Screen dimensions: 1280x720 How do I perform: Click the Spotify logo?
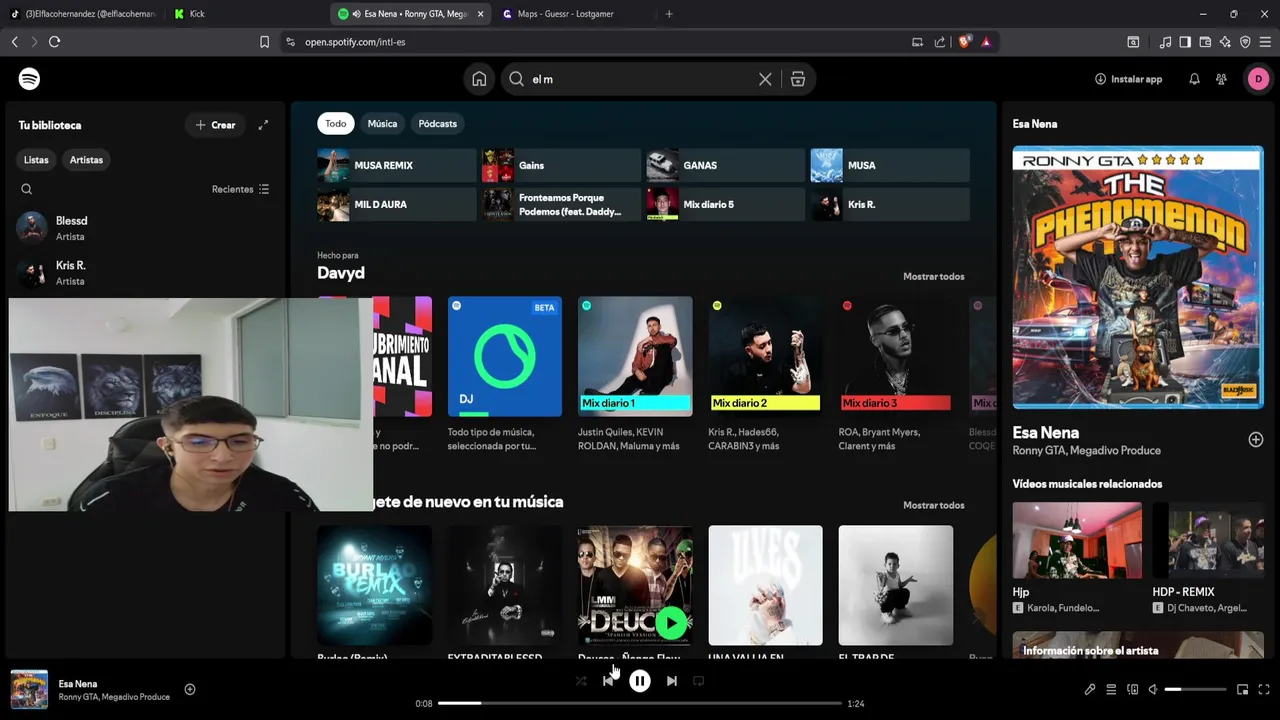[x=29, y=79]
